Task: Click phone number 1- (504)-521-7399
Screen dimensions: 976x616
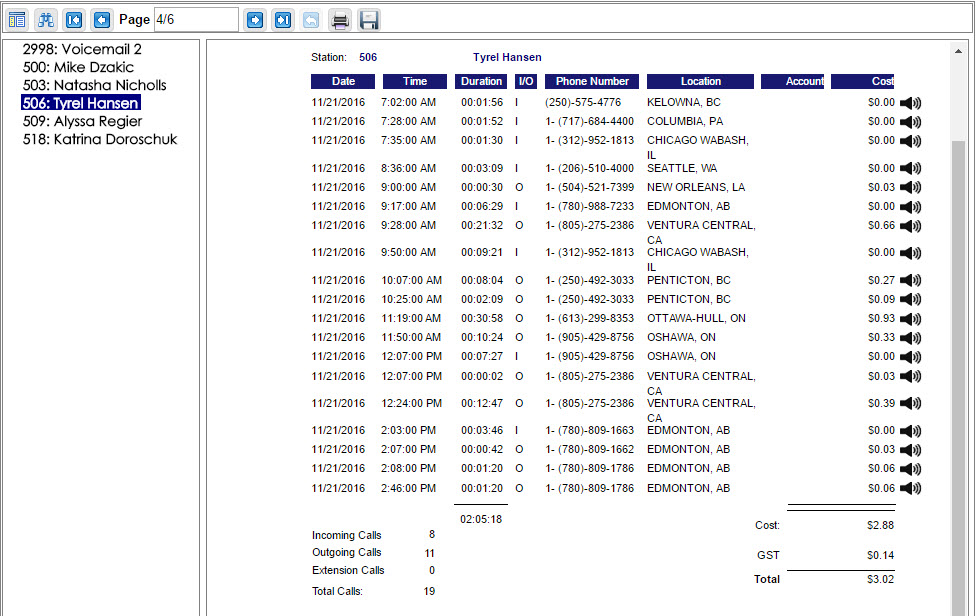Action: click(589, 187)
